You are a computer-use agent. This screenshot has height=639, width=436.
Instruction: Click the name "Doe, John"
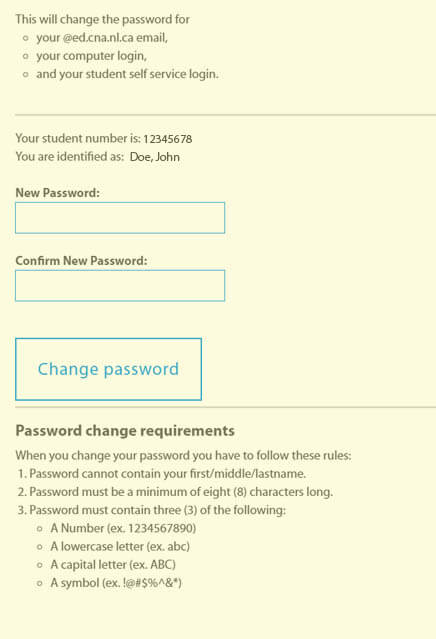155,157
